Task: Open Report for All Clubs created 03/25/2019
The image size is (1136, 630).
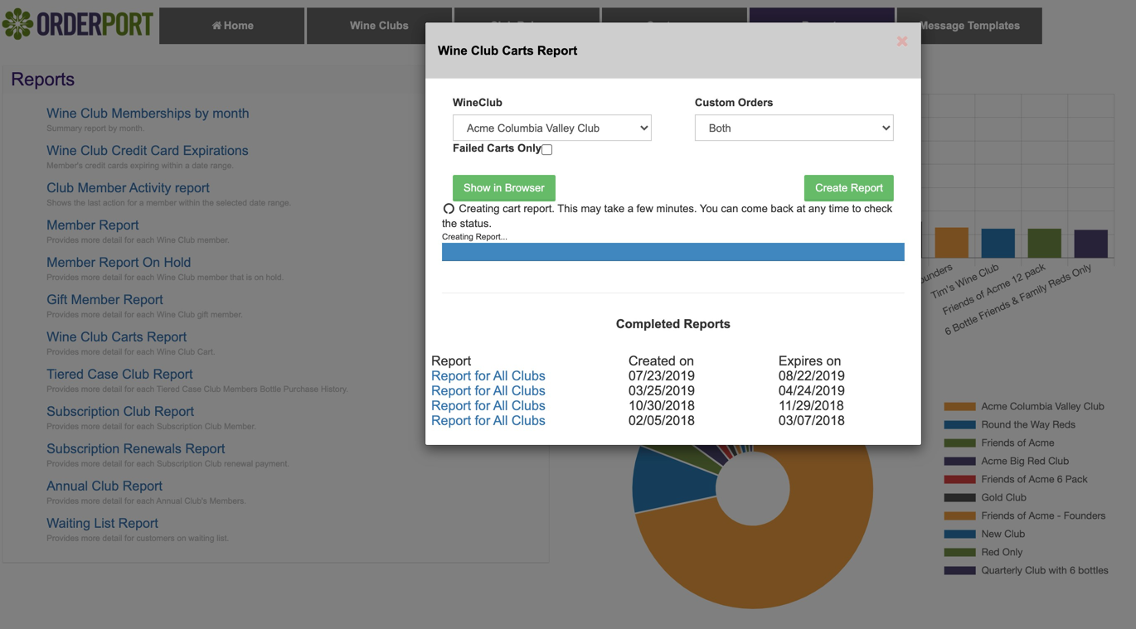Action: click(x=488, y=390)
